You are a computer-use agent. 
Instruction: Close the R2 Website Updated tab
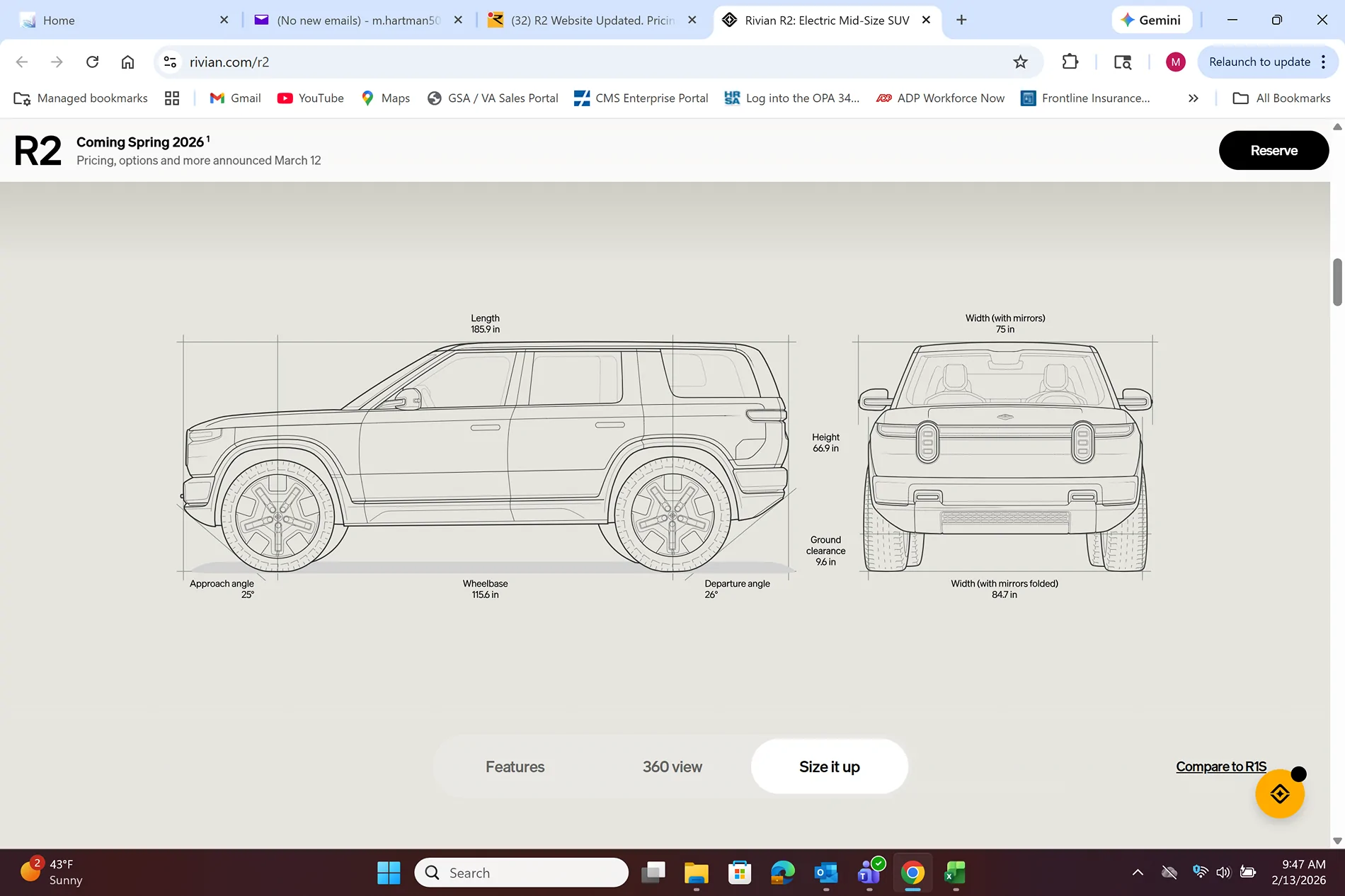(x=692, y=20)
